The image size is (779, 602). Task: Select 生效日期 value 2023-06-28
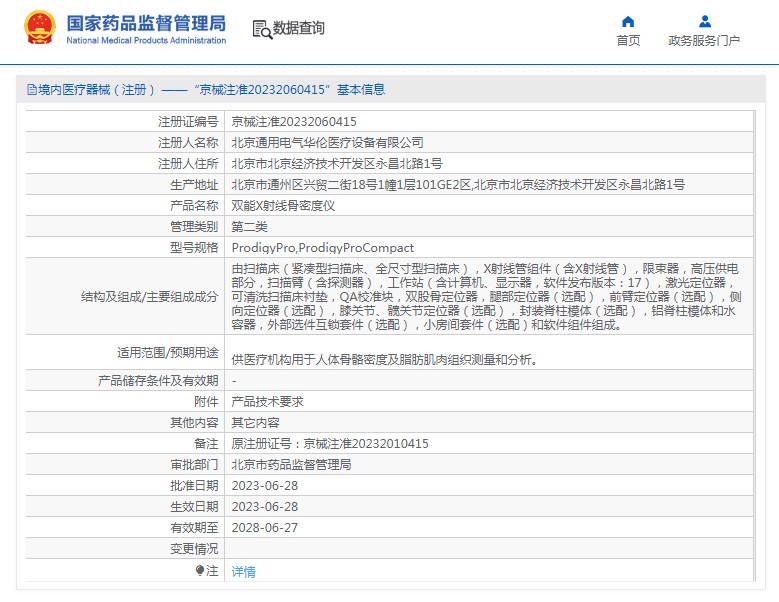(x=265, y=507)
